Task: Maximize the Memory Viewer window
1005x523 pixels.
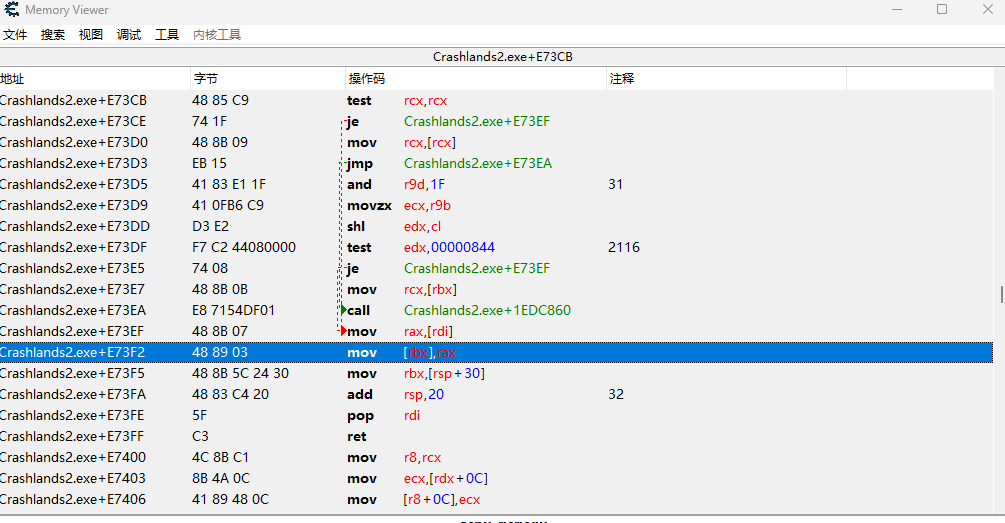Action: pyautogui.click(x=942, y=10)
